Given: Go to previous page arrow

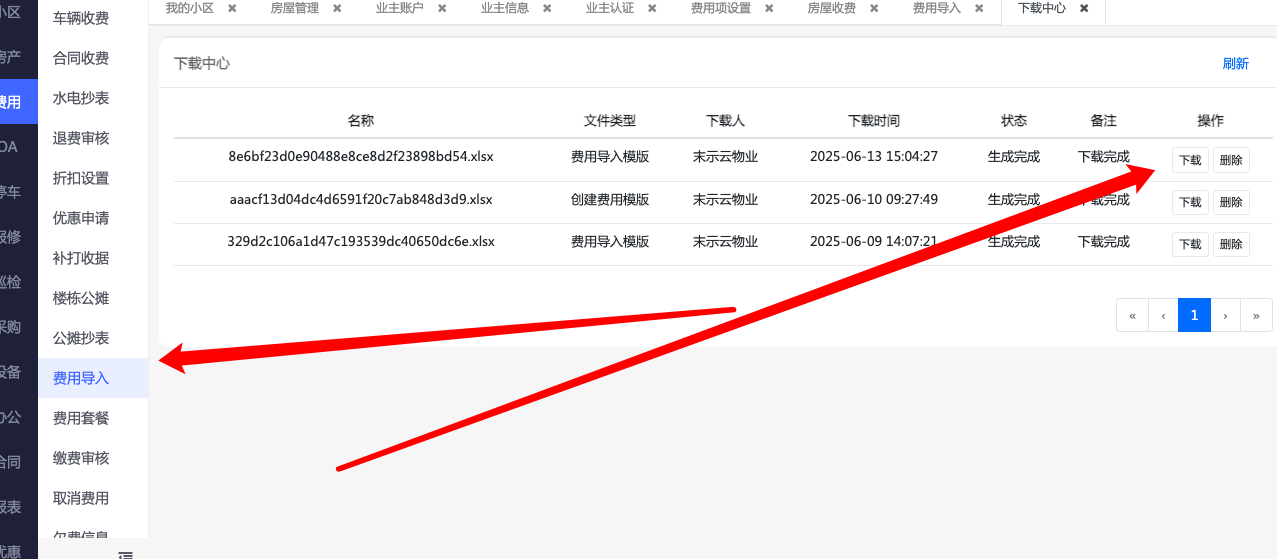Looking at the screenshot, I should coord(1163,315).
